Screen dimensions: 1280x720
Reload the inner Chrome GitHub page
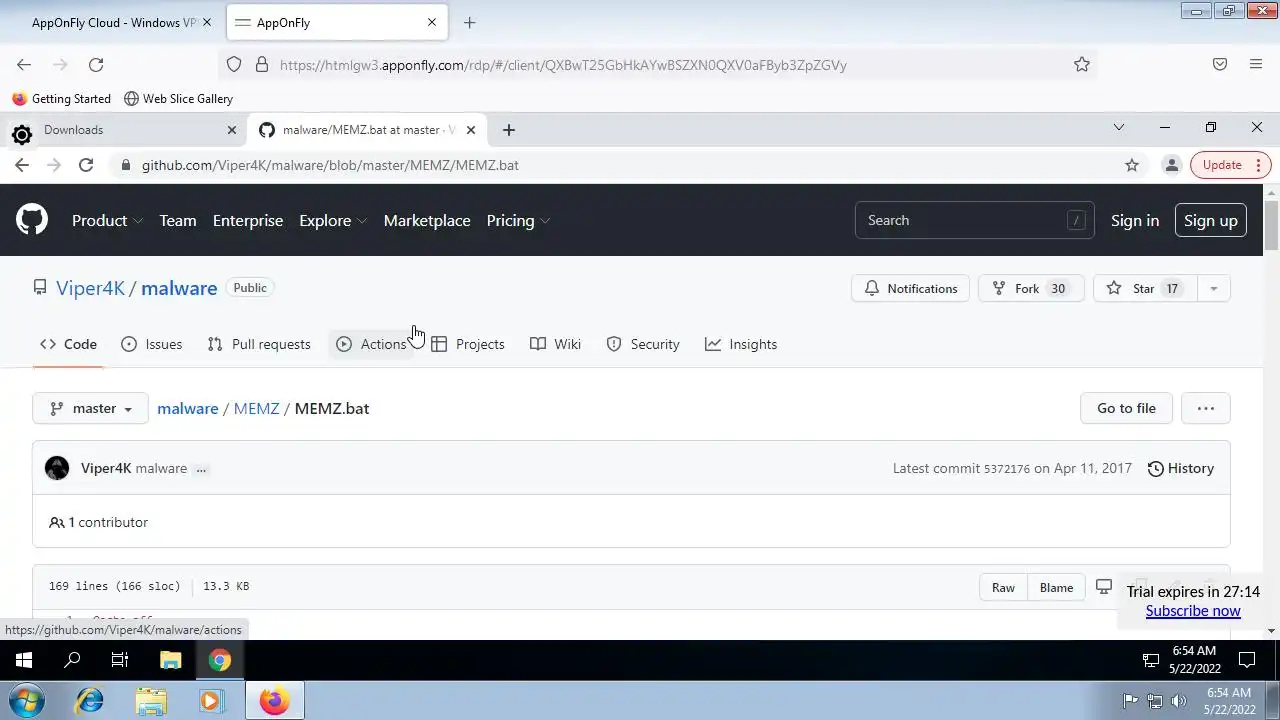pos(86,165)
